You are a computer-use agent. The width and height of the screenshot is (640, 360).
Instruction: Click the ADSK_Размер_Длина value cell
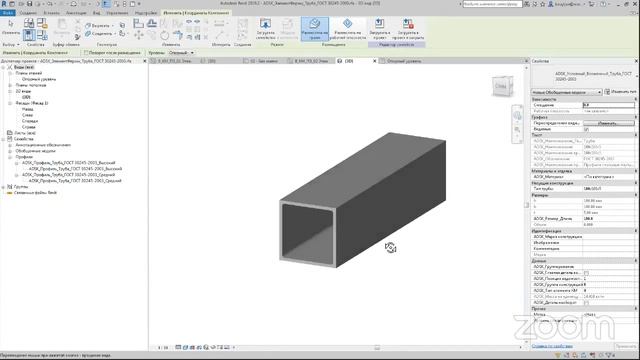pyautogui.click(x=609, y=219)
